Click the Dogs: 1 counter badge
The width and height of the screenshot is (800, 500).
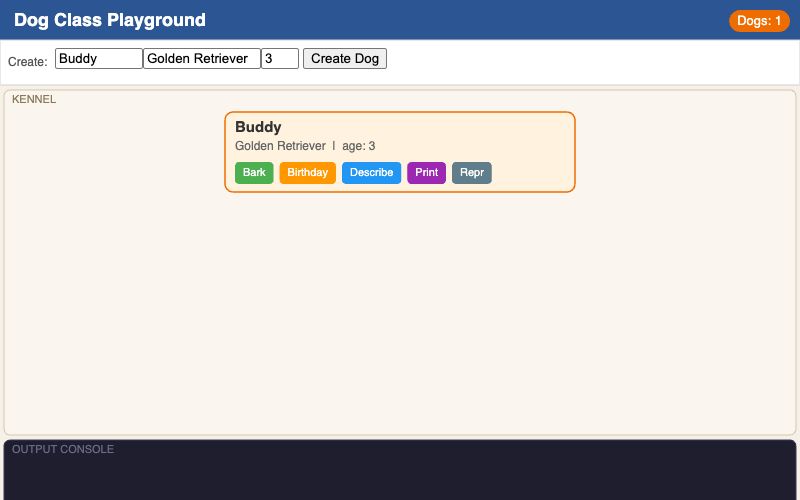(758, 21)
